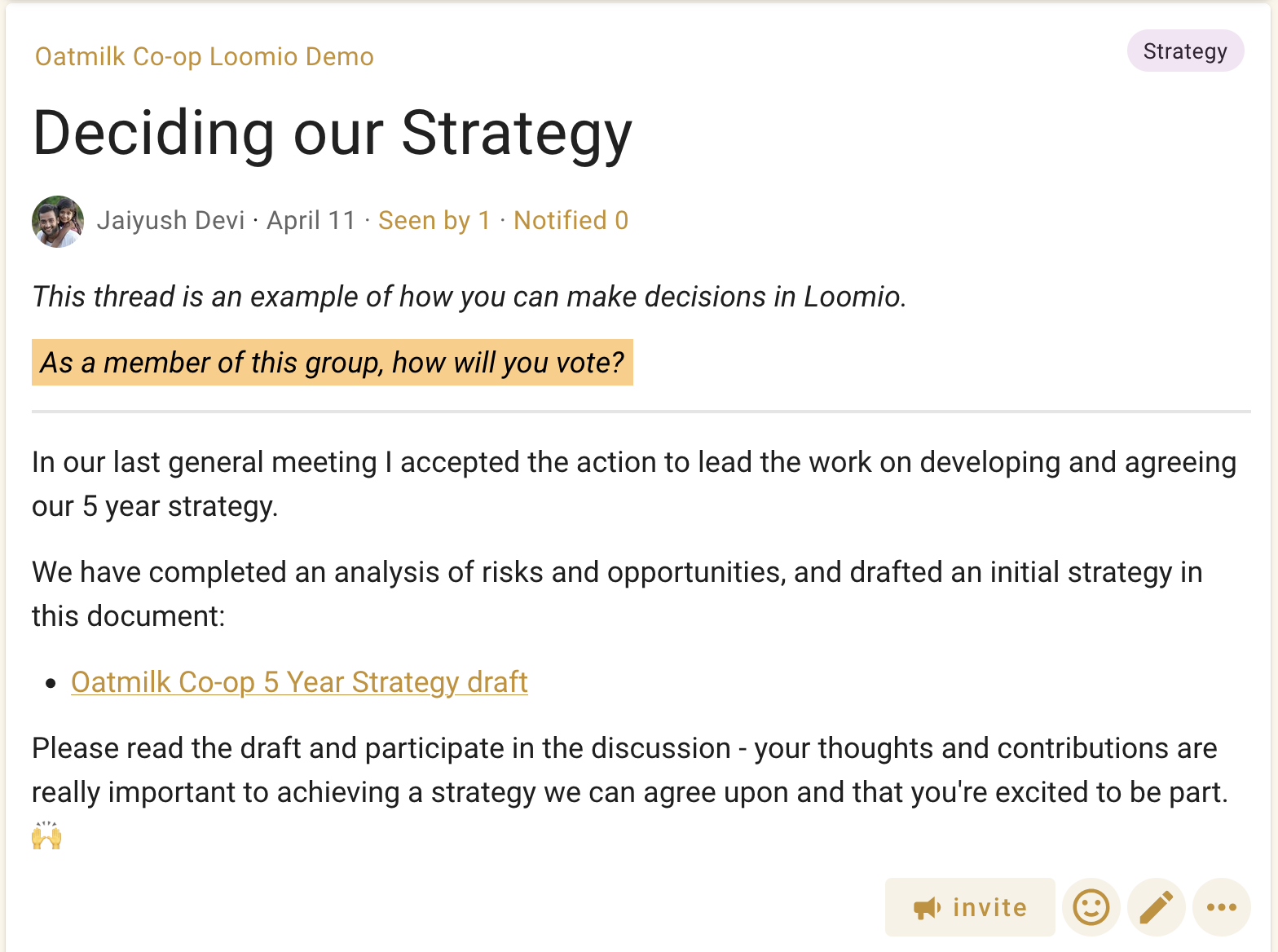Click the raised hands emoji in the post
This screenshot has height=952, width=1278.
[47, 836]
